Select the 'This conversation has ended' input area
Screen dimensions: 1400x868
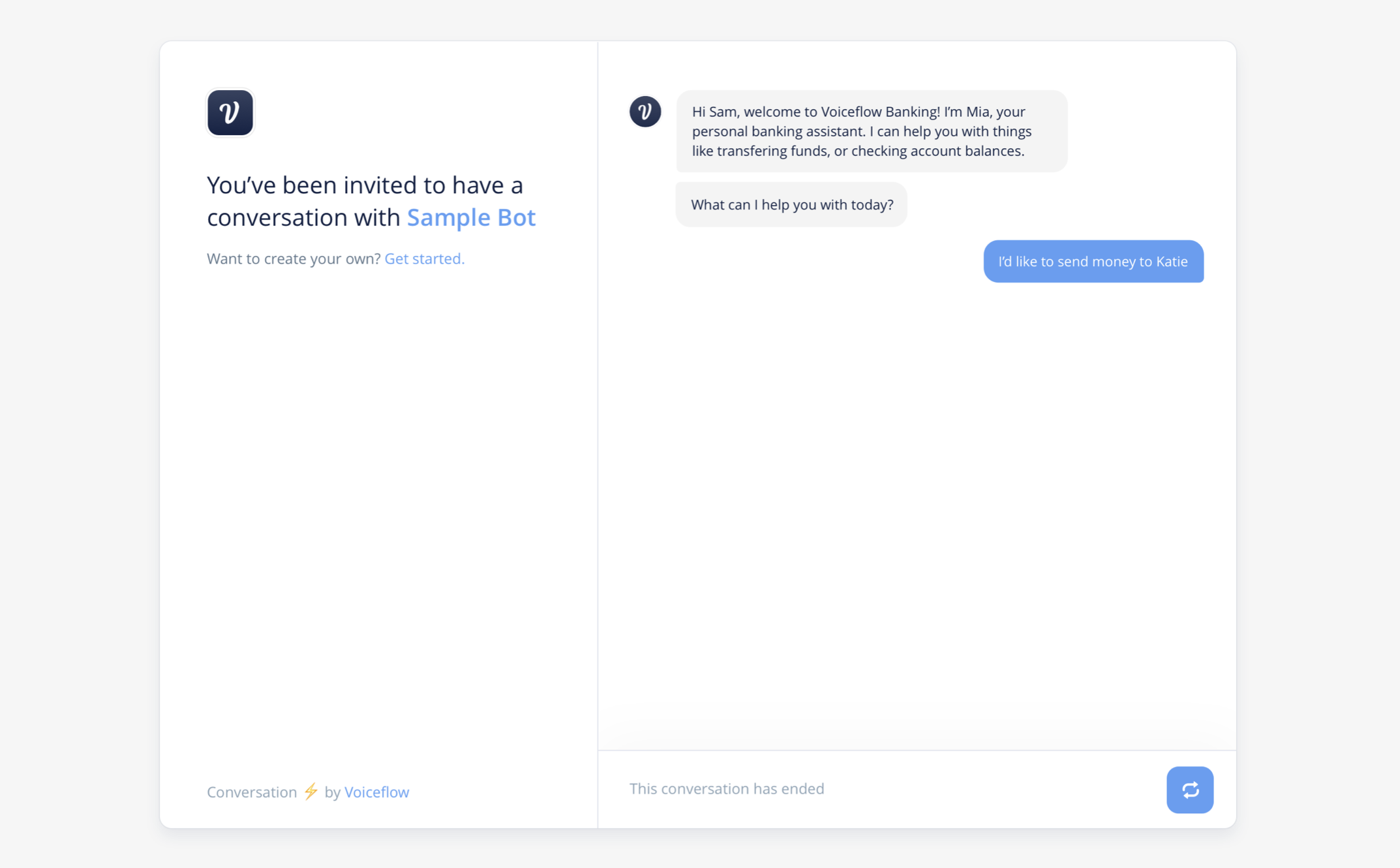pyautogui.click(x=727, y=788)
